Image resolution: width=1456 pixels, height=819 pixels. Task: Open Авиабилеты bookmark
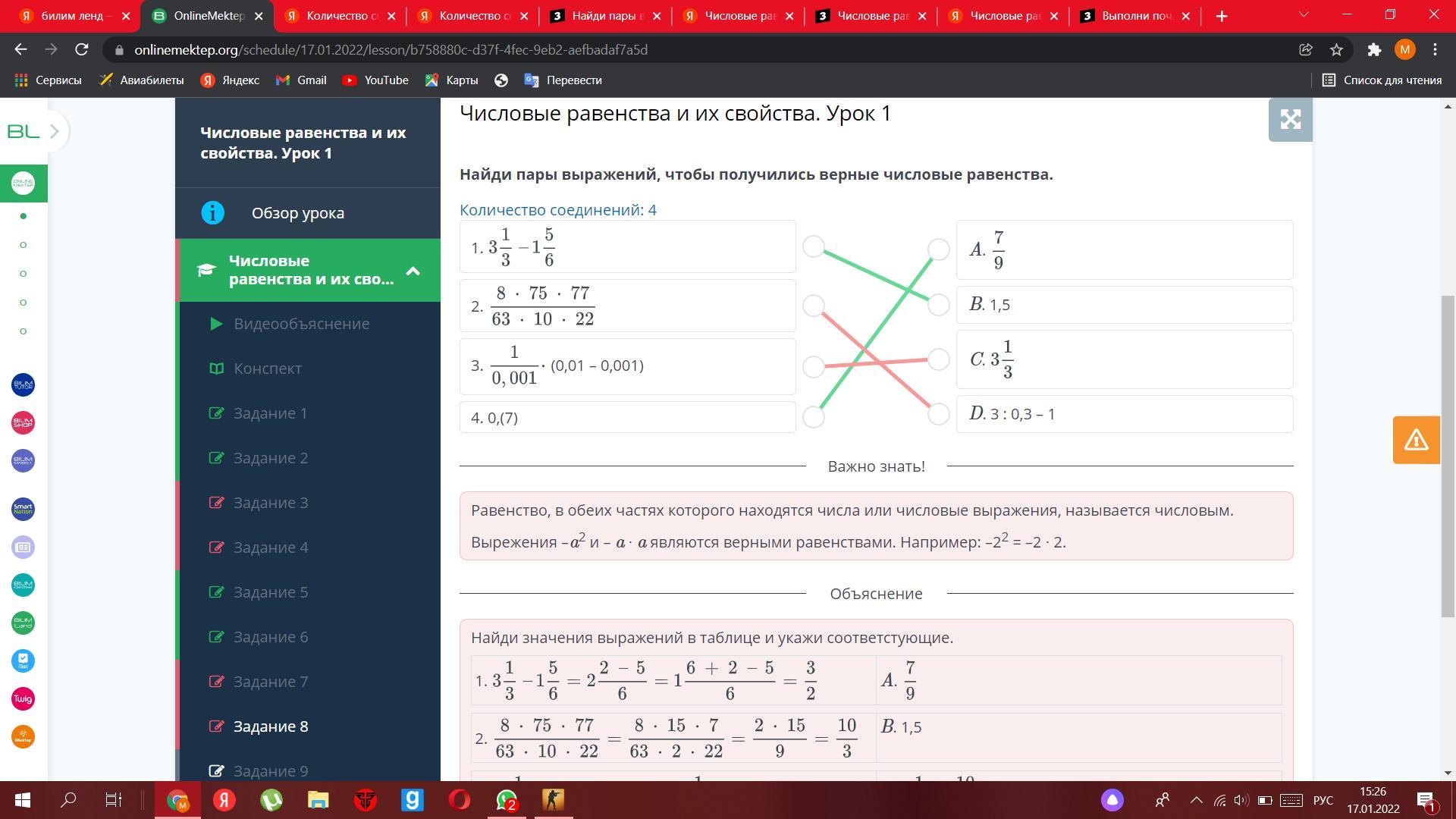pos(141,80)
